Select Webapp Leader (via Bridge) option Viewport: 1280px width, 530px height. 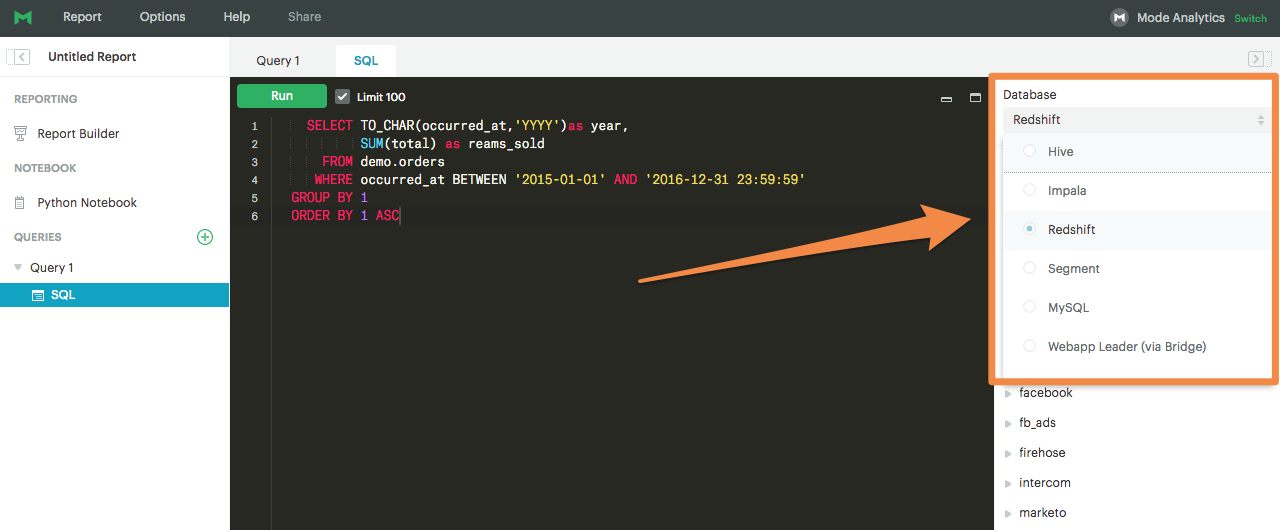click(1137, 347)
